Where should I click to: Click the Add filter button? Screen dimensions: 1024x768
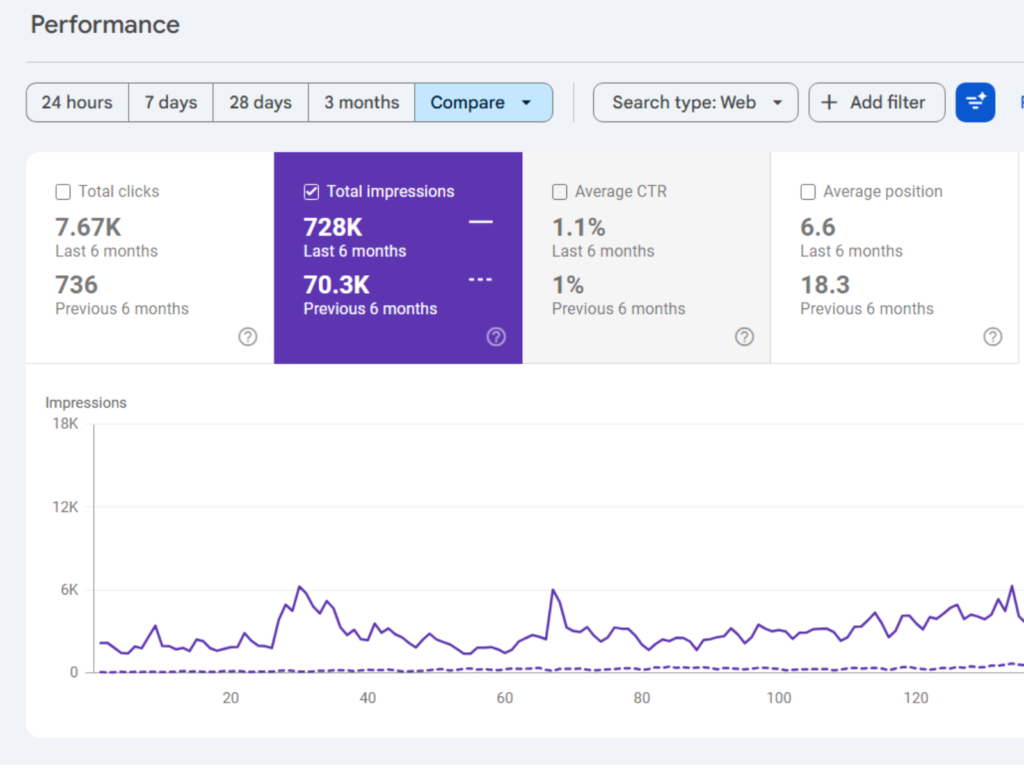click(877, 102)
